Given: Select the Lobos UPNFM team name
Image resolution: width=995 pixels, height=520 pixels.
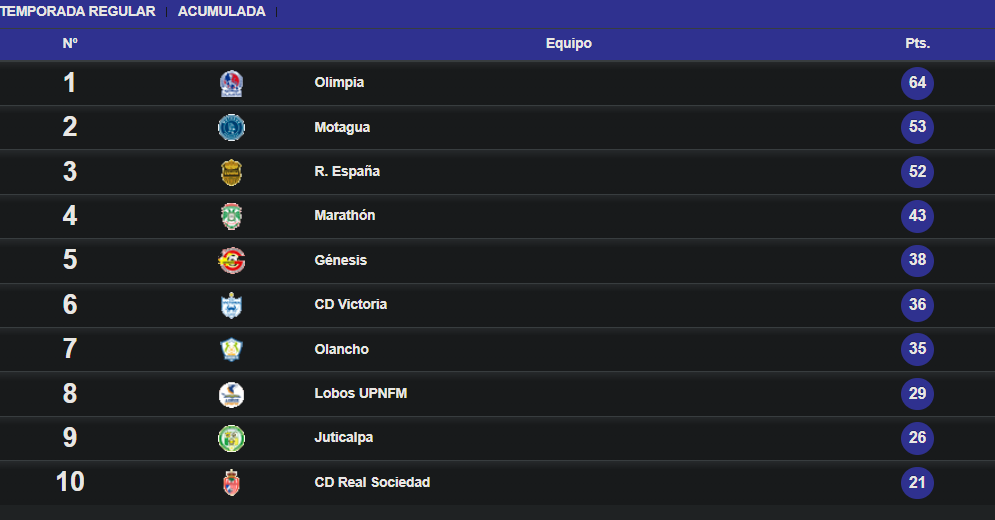Looking at the screenshot, I should [360, 393].
